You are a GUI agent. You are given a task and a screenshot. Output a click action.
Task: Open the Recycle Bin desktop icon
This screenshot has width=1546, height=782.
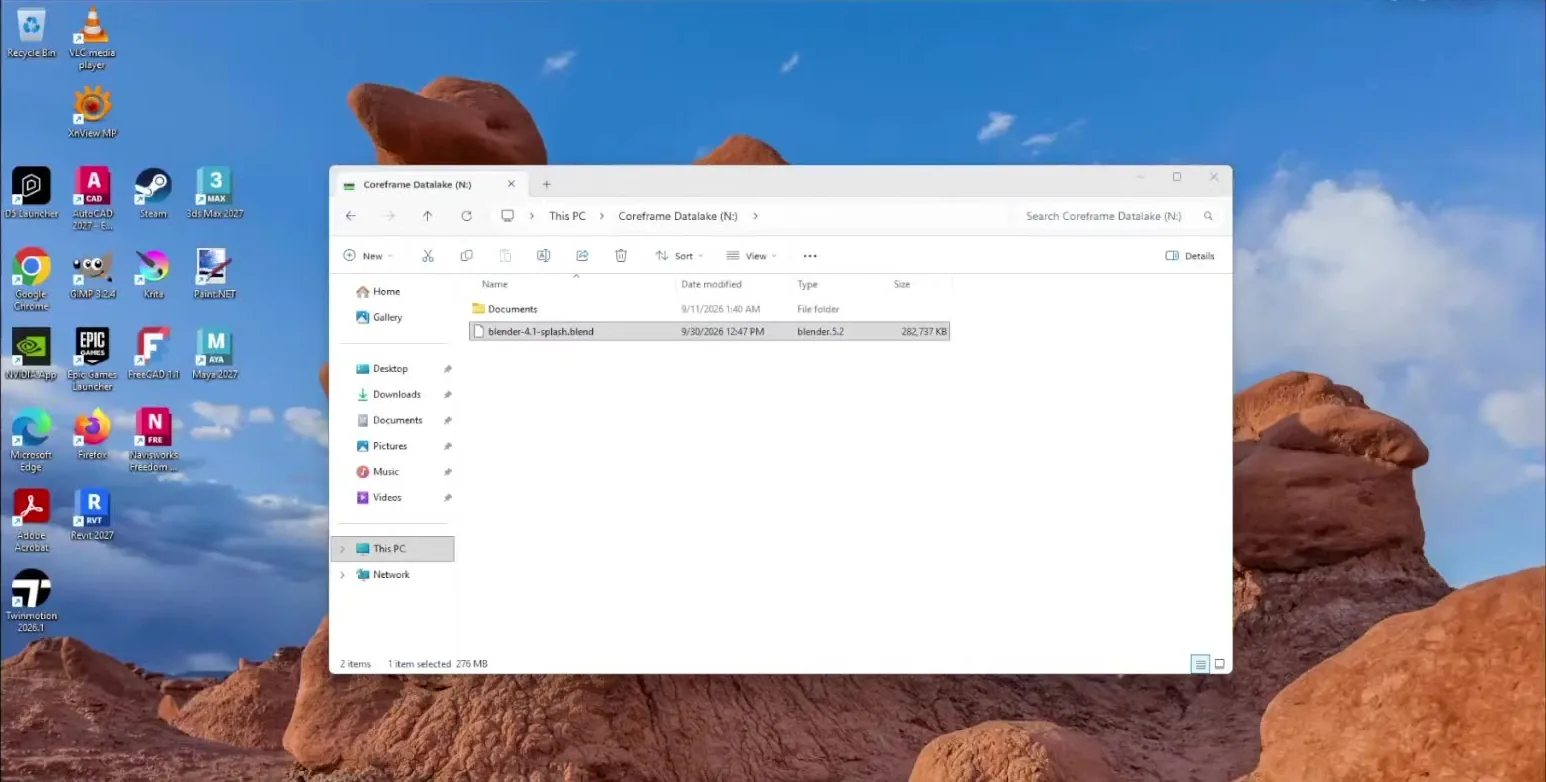[x=31, y=33]
